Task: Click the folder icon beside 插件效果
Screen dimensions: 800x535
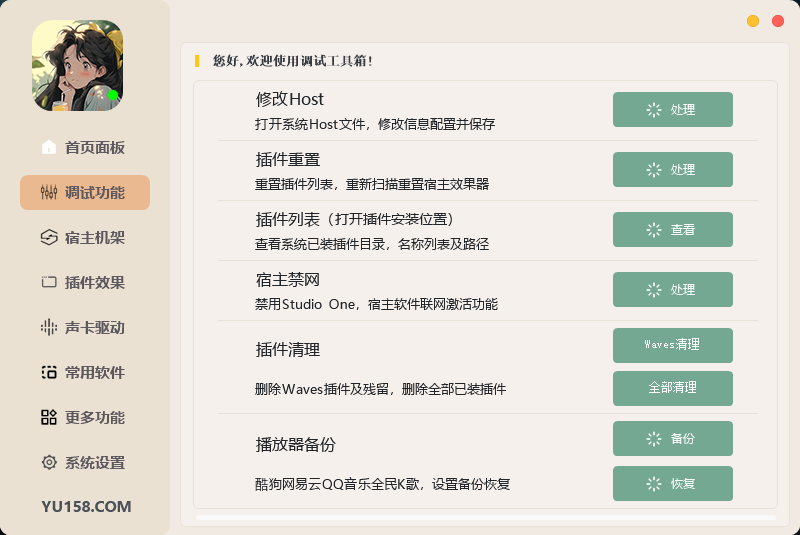Action: coord(48,282)
